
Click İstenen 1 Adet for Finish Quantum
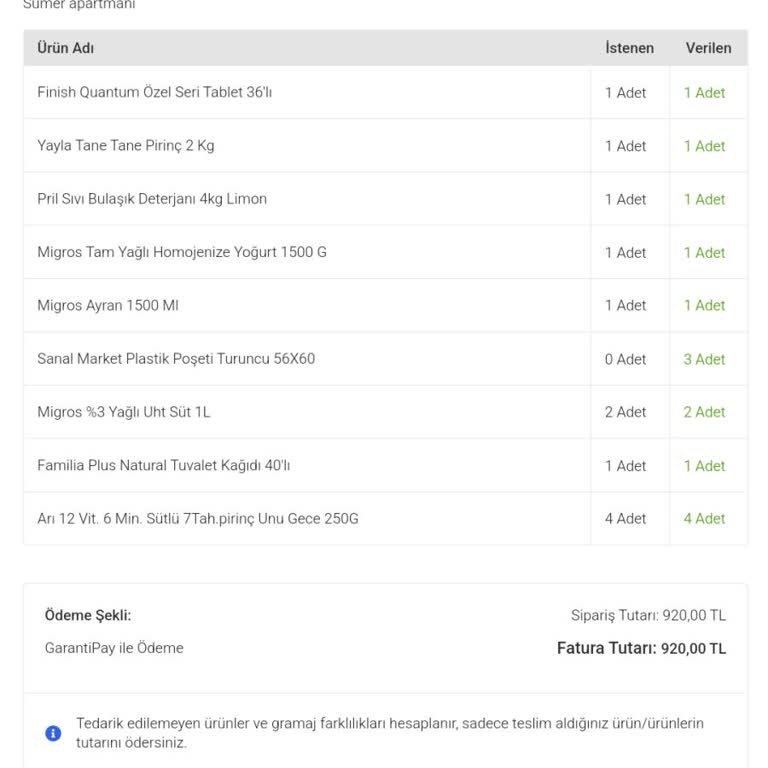click(x=625, y=93)
